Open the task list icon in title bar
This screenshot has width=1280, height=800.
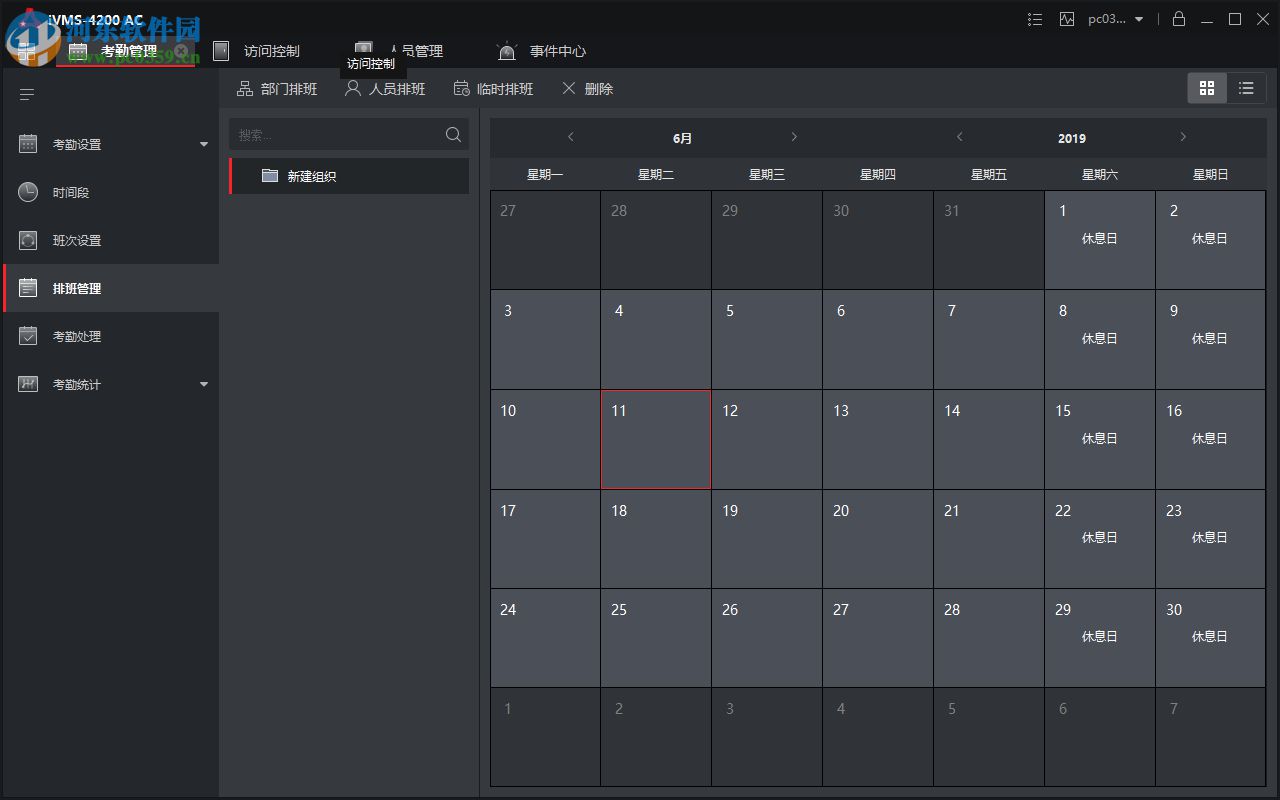pyautogui.click(x=1035, y=19)
